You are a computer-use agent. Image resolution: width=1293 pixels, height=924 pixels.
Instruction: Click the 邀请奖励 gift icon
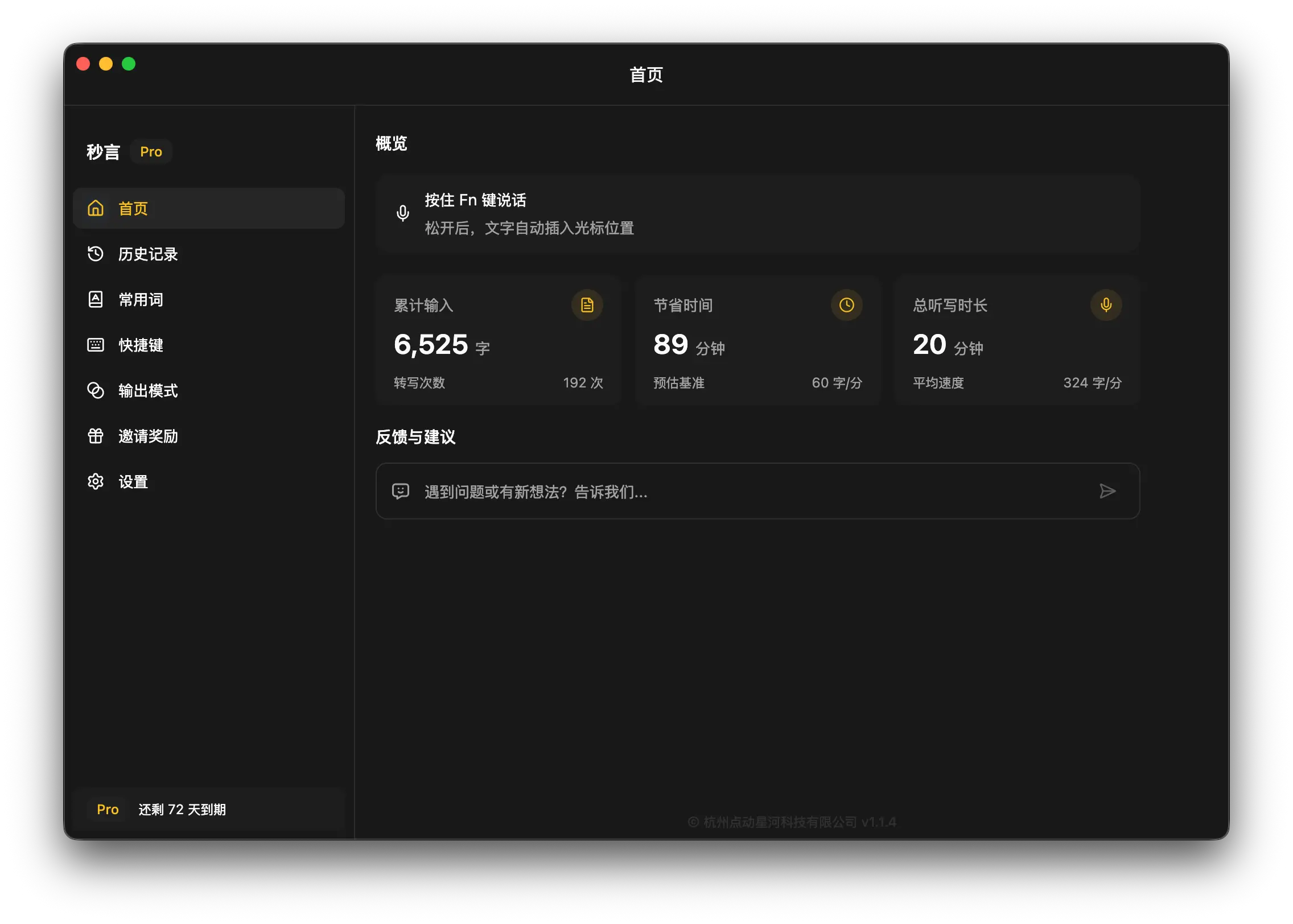click(x=97, y=436)
